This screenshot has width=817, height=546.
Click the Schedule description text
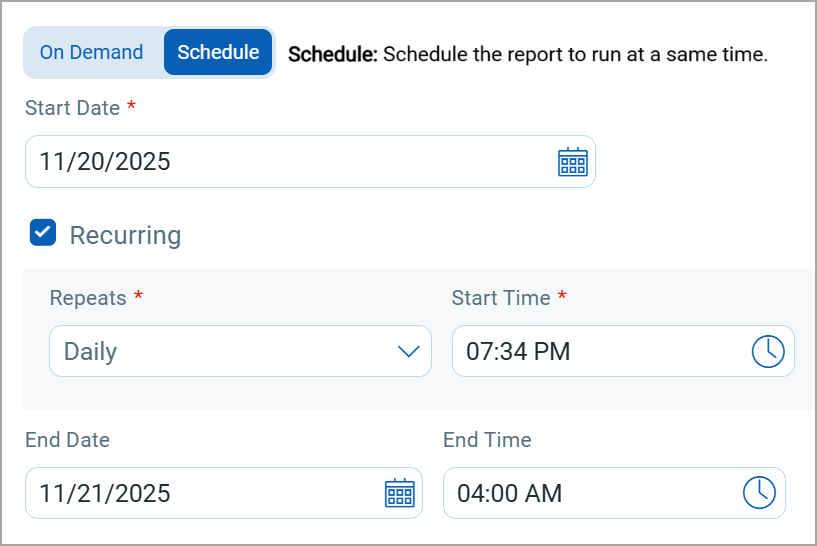point(527,54)
